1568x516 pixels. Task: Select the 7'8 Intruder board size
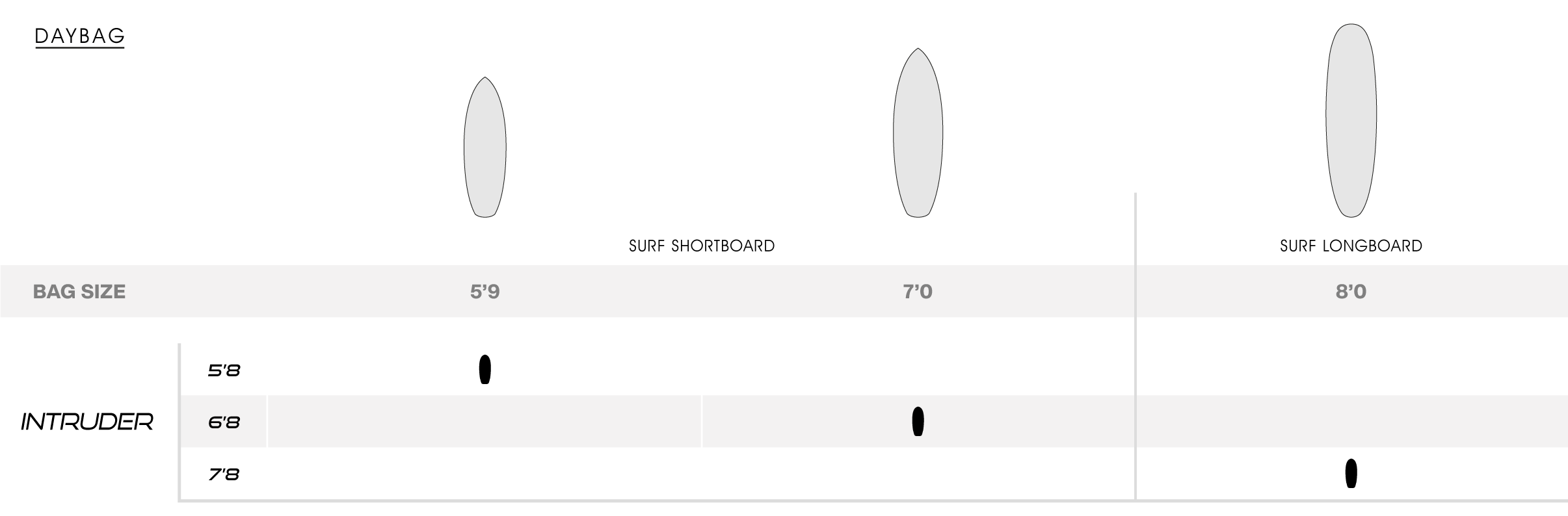[x=224, y=474]
